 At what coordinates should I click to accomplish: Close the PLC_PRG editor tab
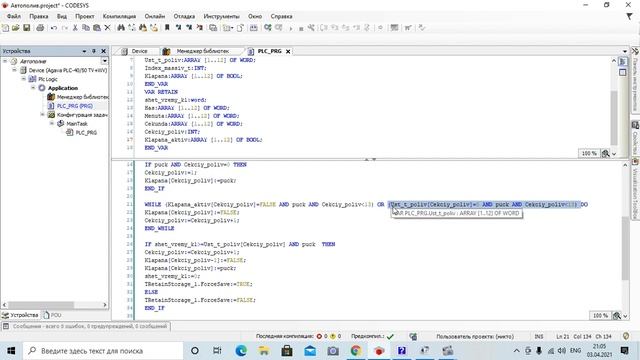tap(288, 51)
